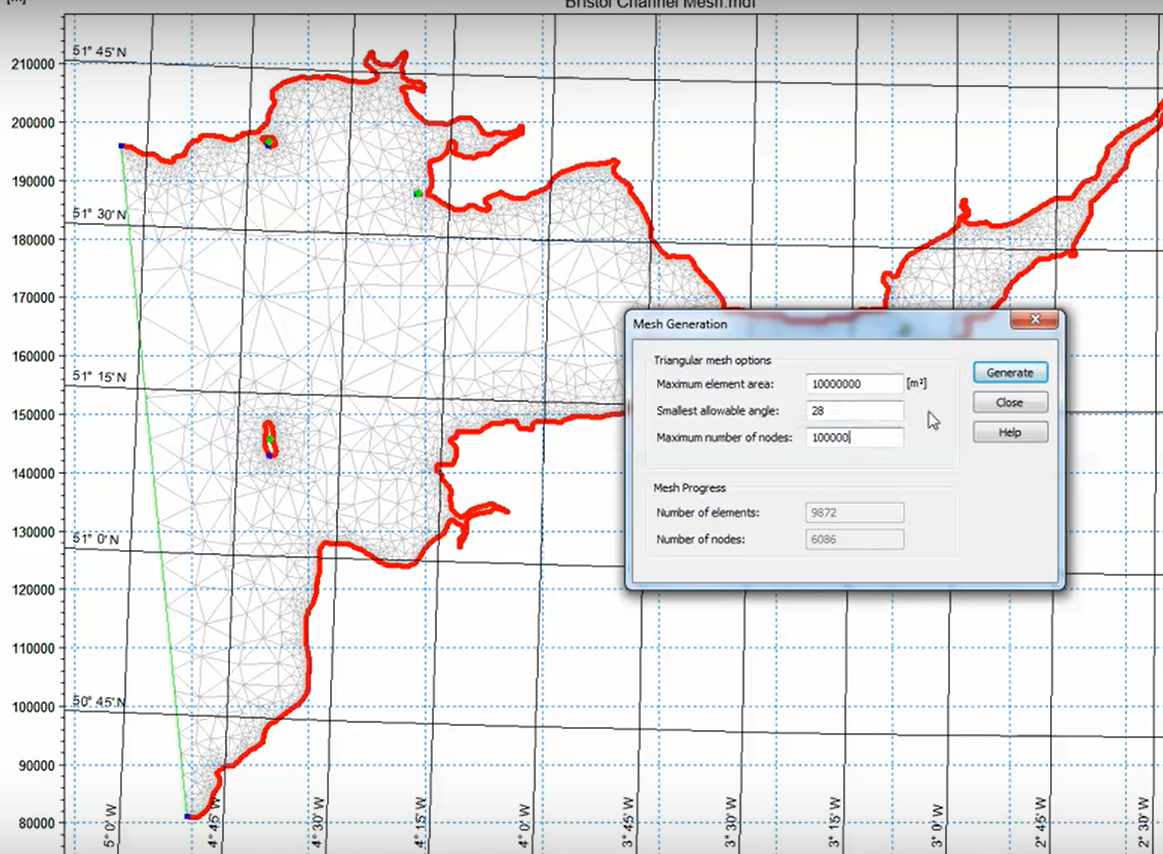Focus the Smallest allowable angle field
This screenshot has width=1163, height=854.
coord(854,411)
